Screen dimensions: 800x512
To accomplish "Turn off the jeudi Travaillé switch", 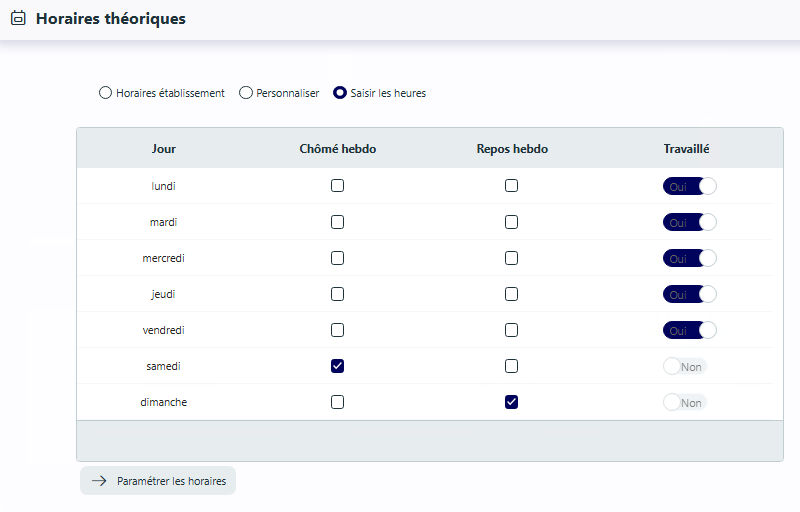I will click(x=690, y=294).
